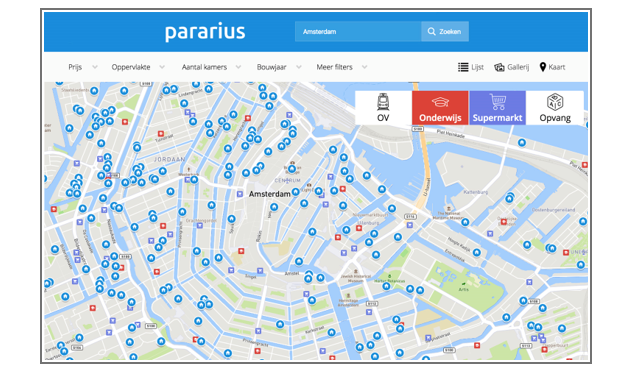Open the Prijs filter dropdown
This screenshot has height=381, width=635.
pos(83,67)
